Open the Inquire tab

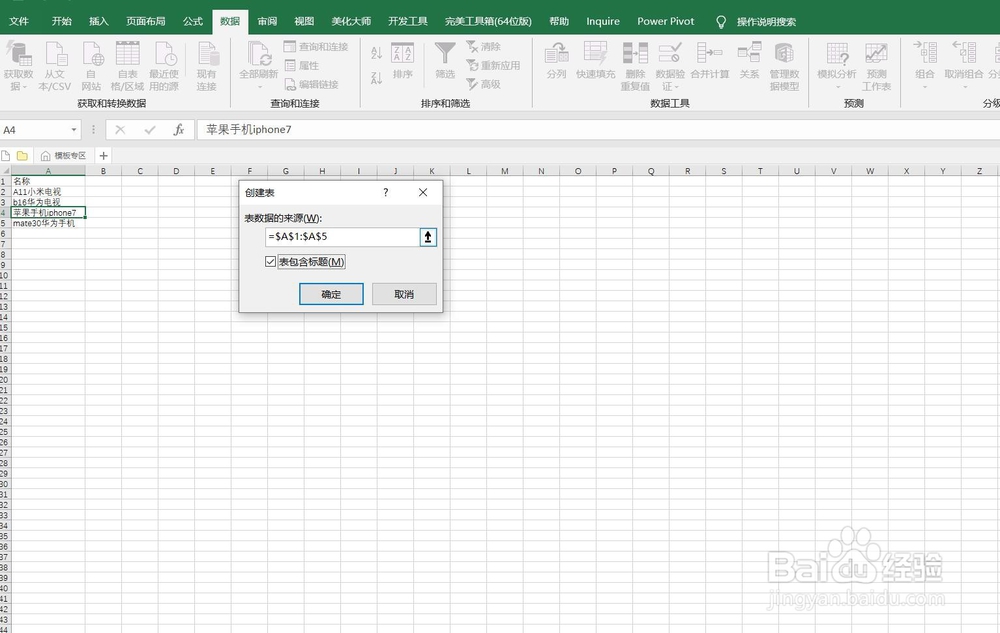(603, 21)
